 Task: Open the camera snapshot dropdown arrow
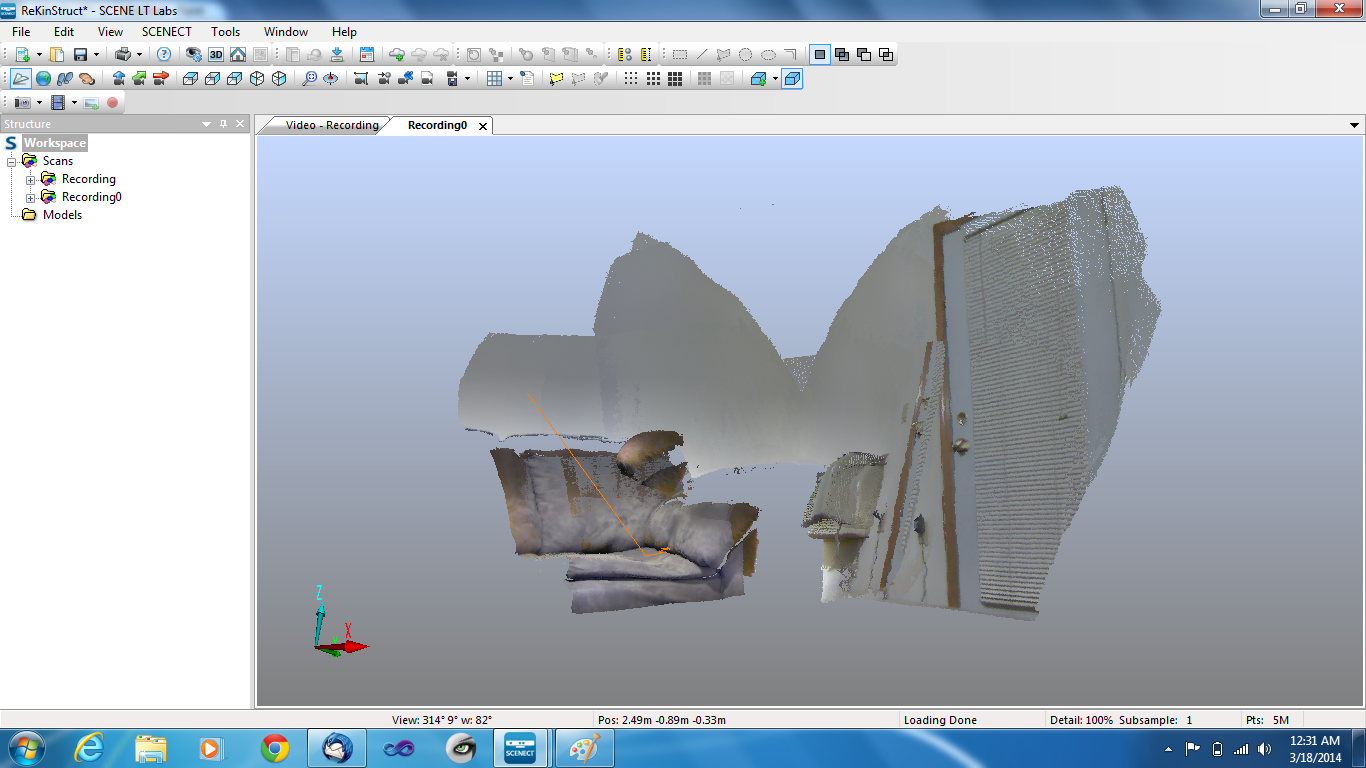(39, 103)
